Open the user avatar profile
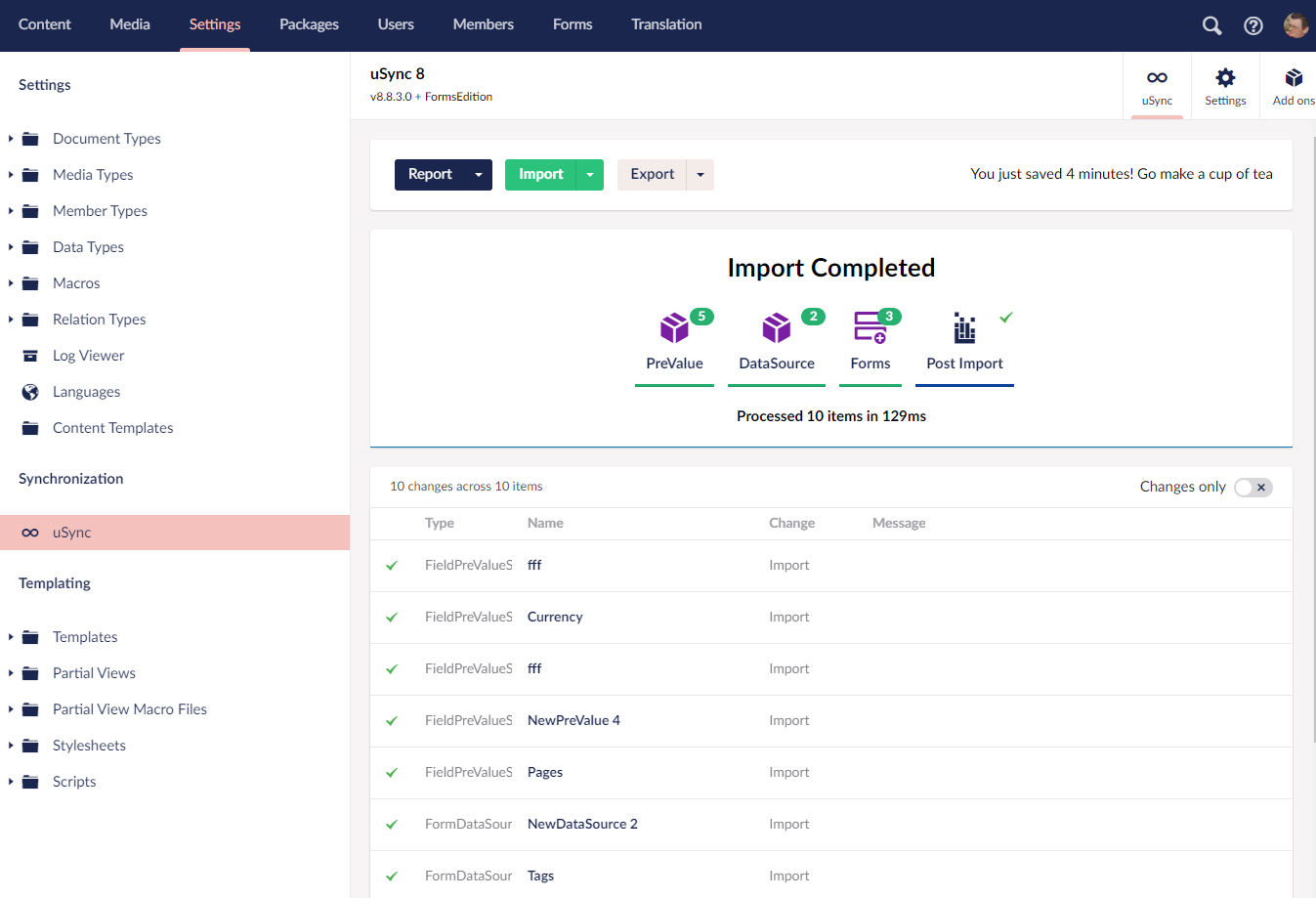 pyautogui.click(x=1295, y=25)
